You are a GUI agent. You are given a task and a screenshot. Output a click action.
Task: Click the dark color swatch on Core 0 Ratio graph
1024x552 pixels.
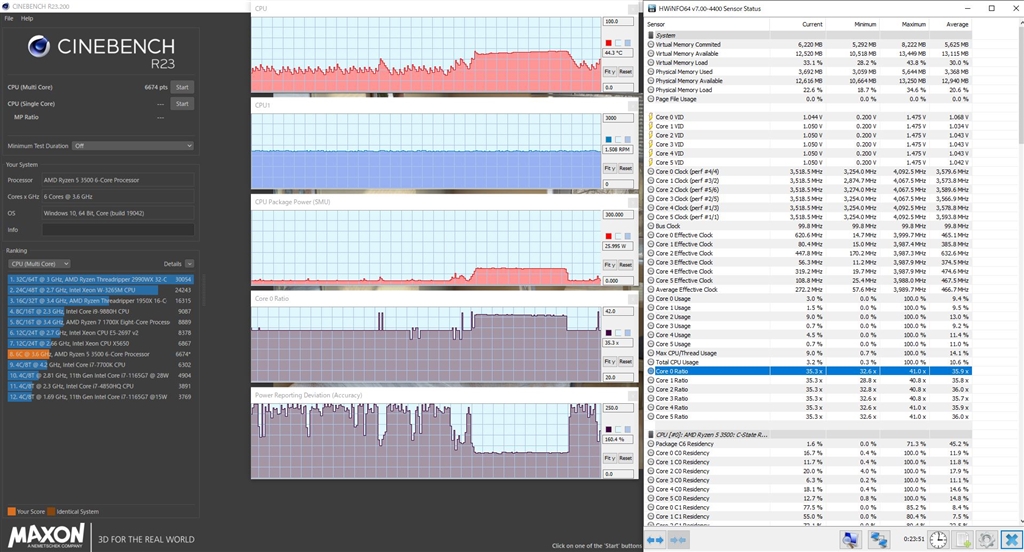609,333
